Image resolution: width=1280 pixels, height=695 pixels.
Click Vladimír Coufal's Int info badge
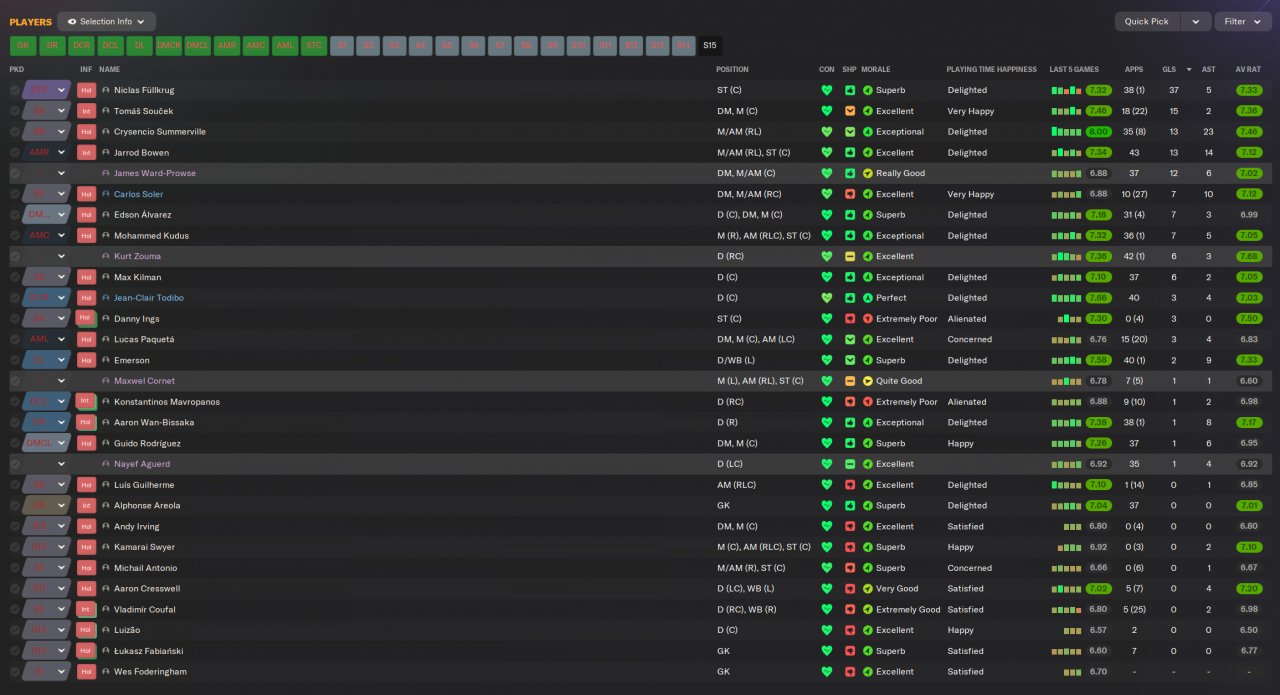tap(86, 609)
